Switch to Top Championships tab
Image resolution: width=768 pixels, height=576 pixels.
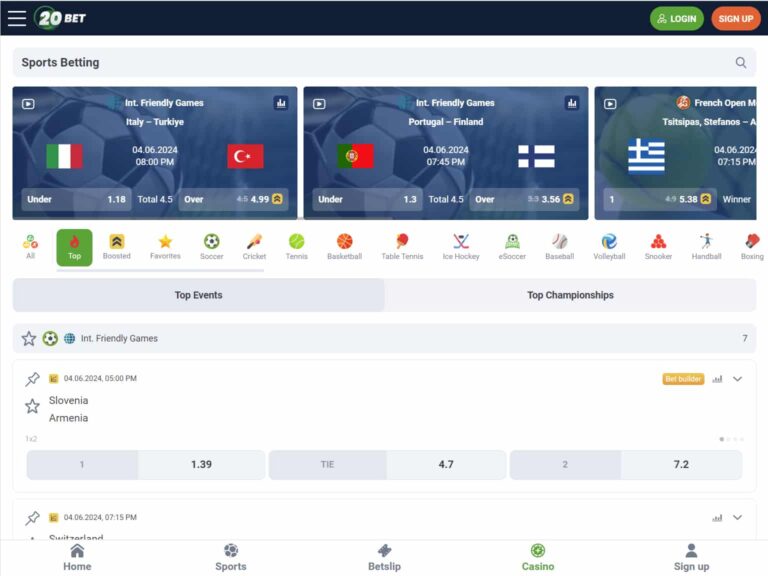[570, 295]
